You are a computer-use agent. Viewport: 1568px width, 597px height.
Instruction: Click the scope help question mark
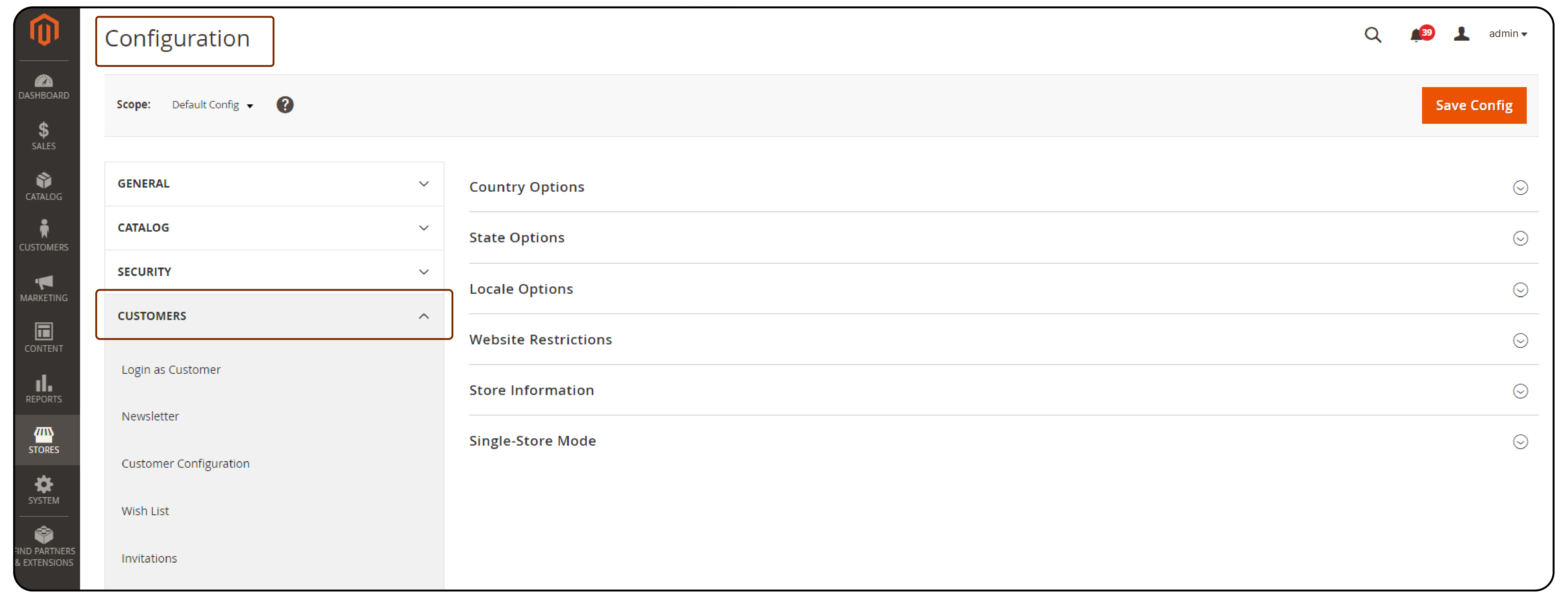point(285,105)
